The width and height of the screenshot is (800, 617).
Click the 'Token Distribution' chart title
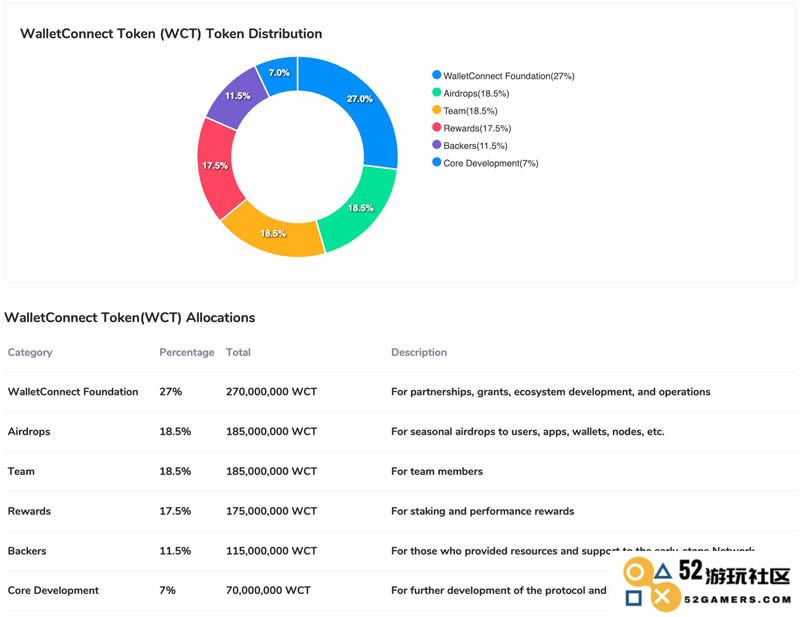171,34
